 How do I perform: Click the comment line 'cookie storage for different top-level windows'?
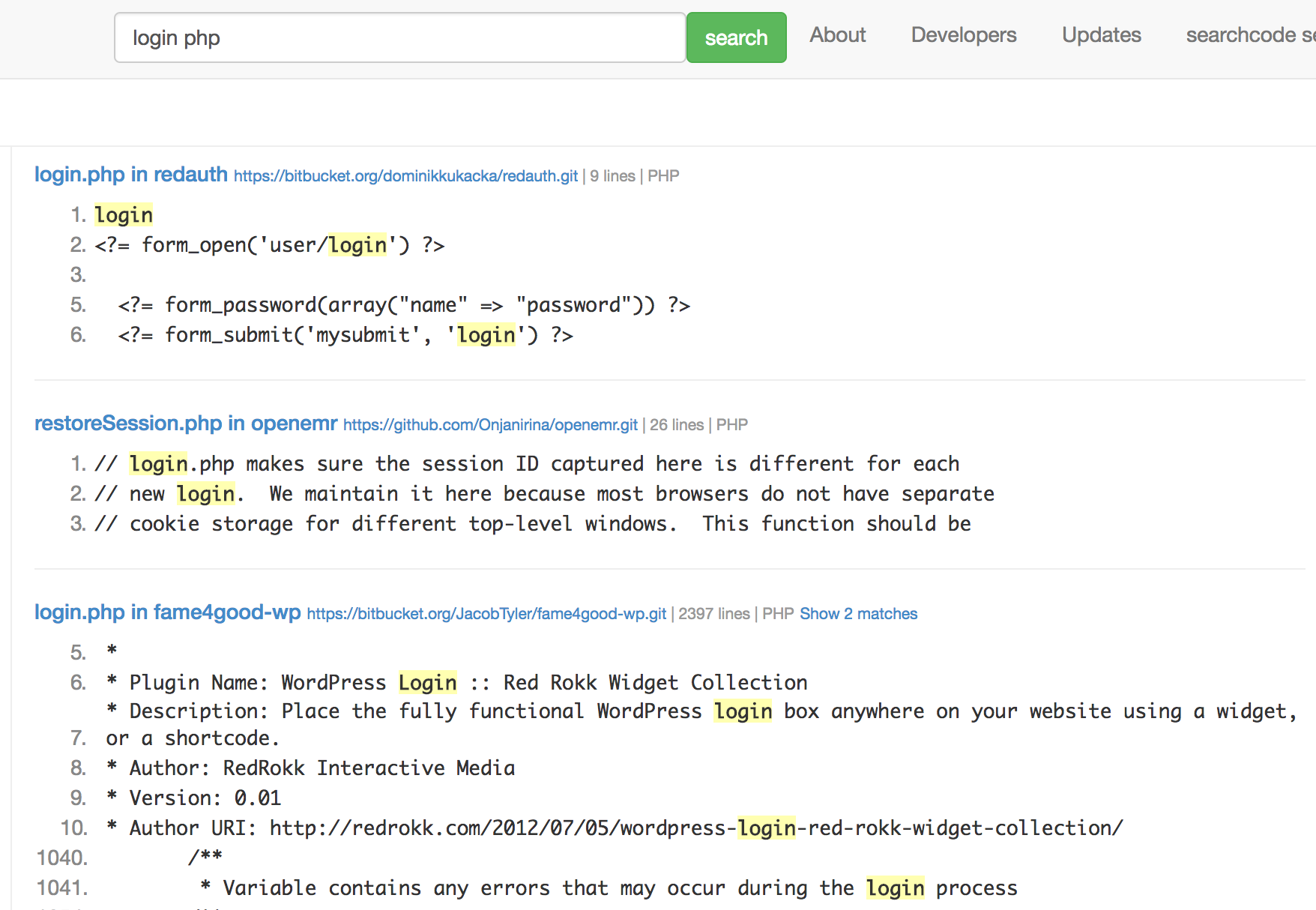tap(532, 524)
